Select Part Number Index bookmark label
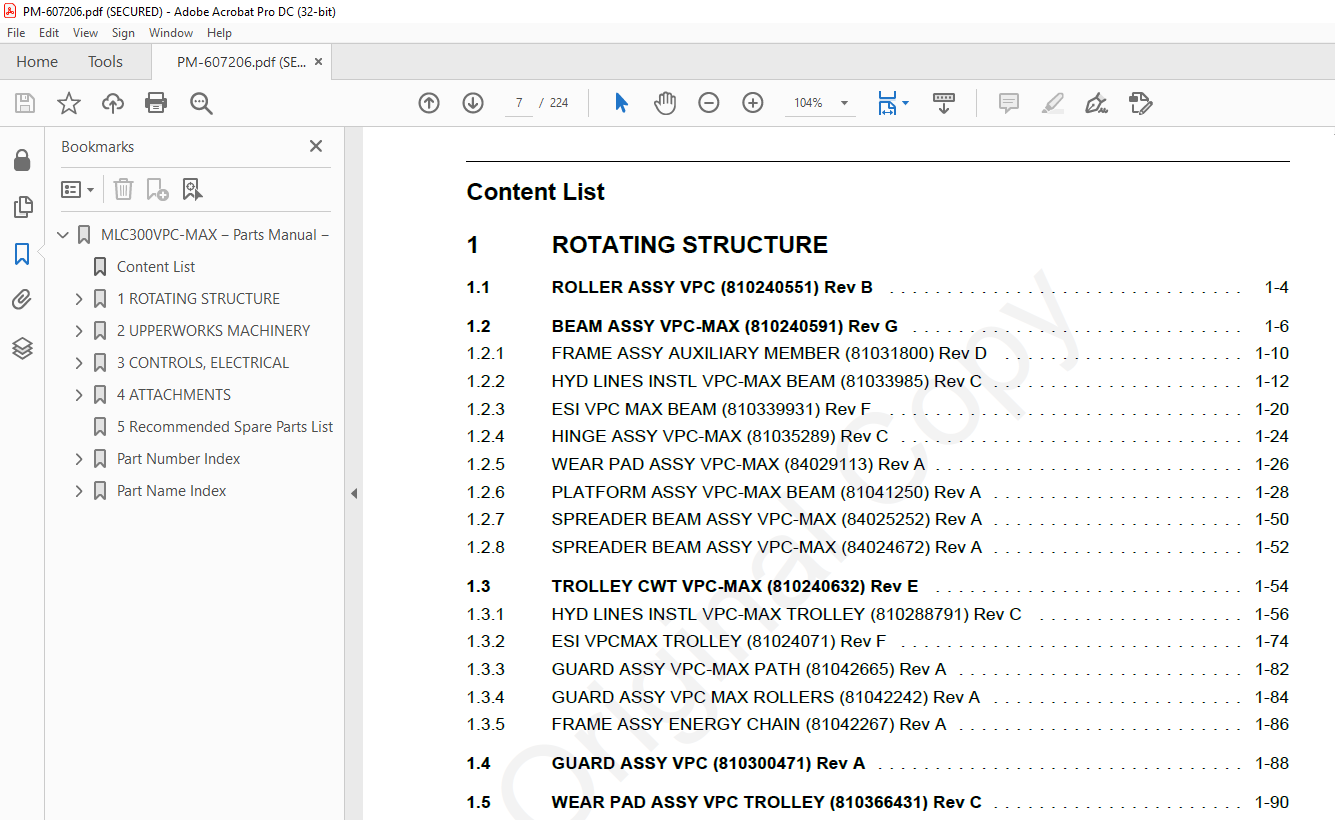The image size is (1335, 820). (x=179, y=459)
